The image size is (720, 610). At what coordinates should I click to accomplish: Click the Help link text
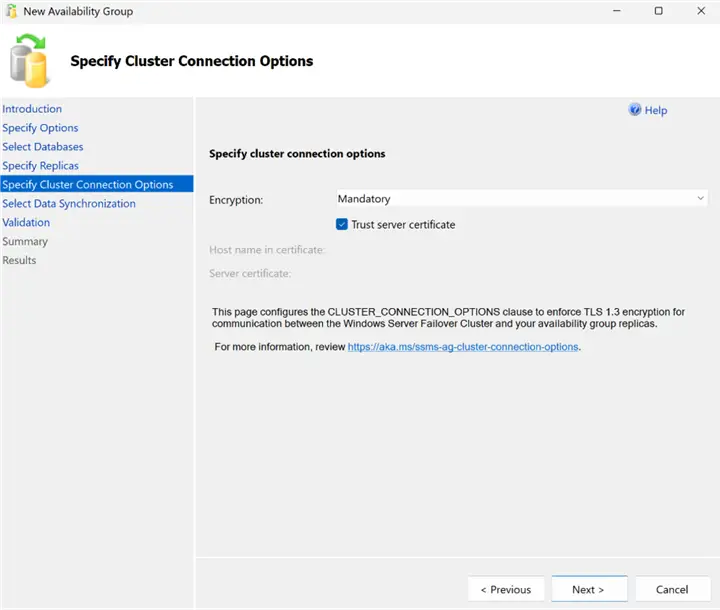pos(656,110)
